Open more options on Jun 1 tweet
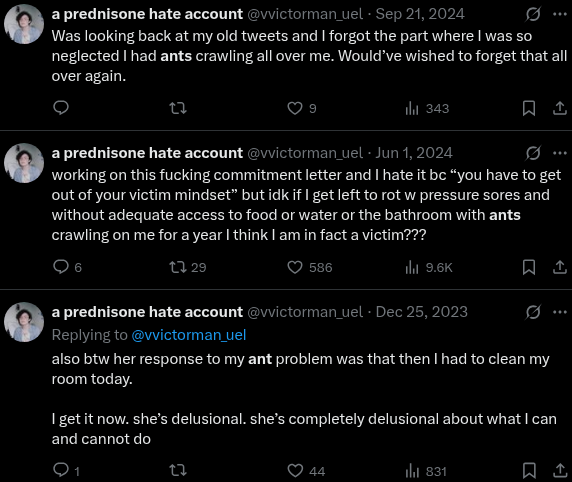This screenshot has width=572, height=482. tap(560, 153)
